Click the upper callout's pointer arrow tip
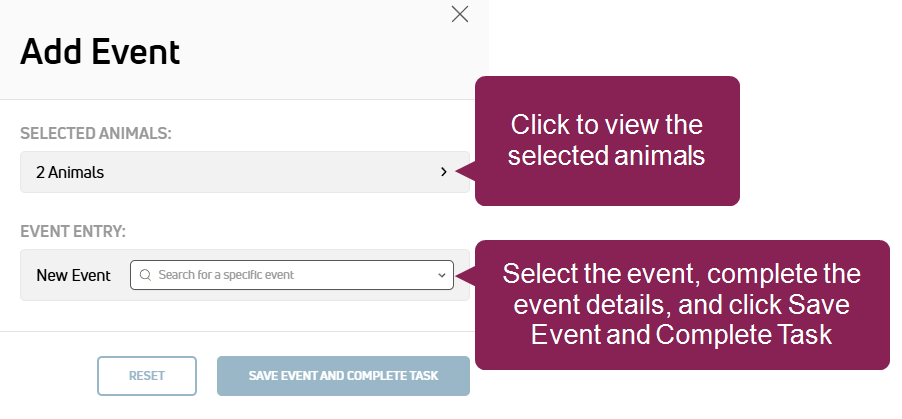Image resolution: width=902 pixels, height=419 pixels. 458,171
